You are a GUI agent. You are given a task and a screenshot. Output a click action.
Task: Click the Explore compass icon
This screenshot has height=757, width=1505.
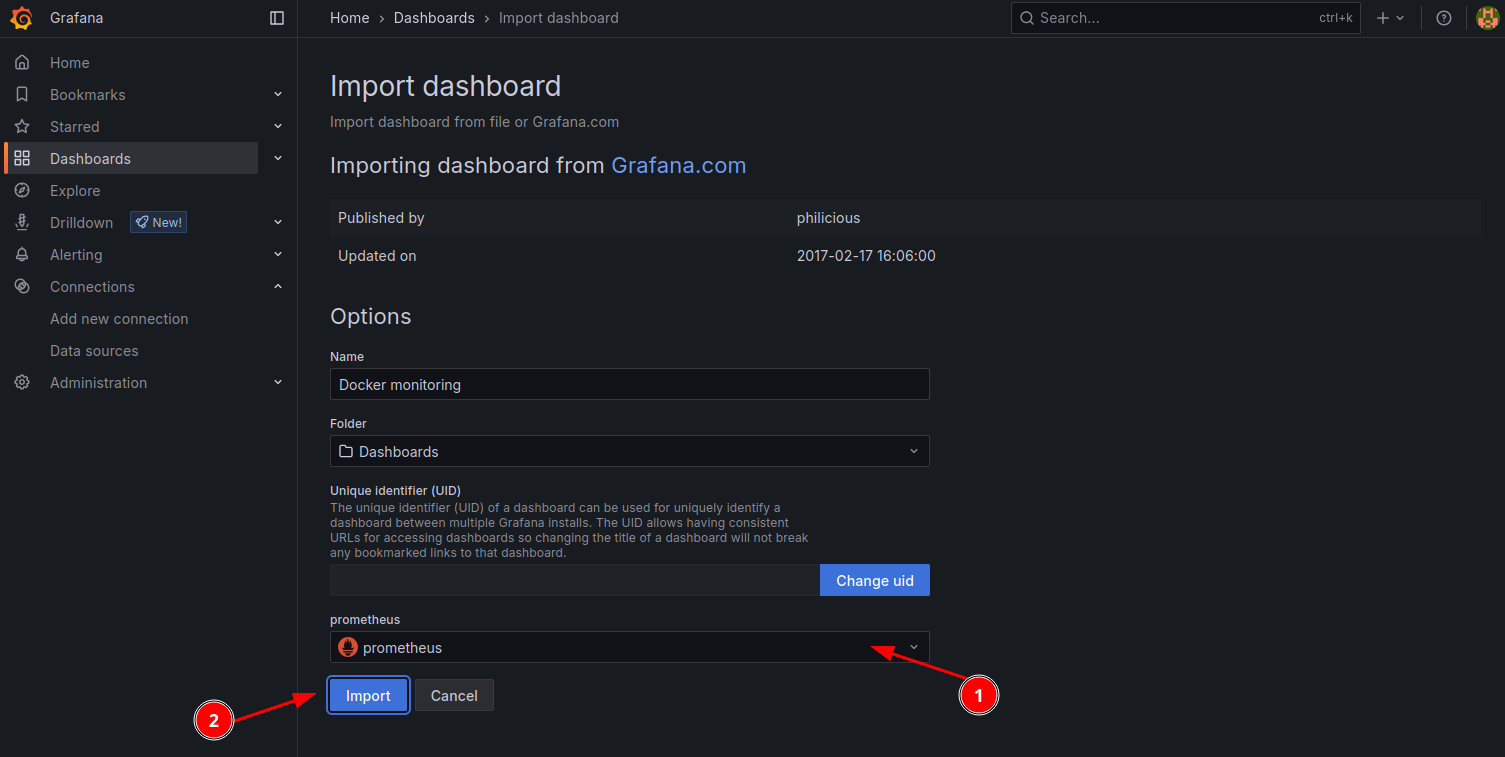click(x=22, y=191)
